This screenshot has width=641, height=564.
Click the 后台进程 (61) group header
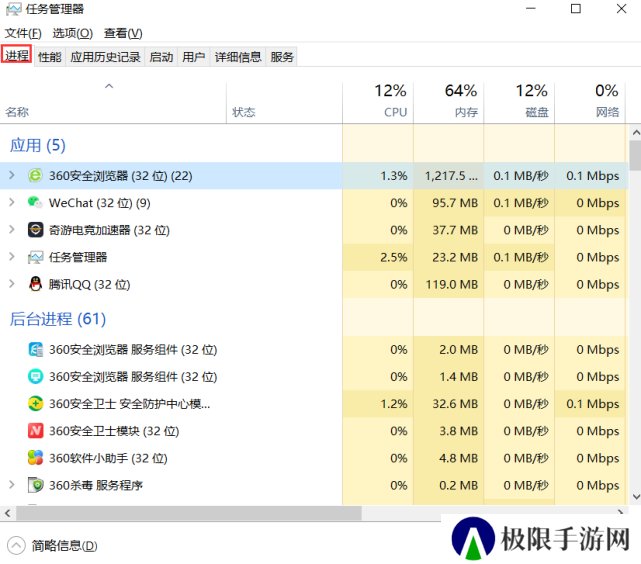coord(58,319)
